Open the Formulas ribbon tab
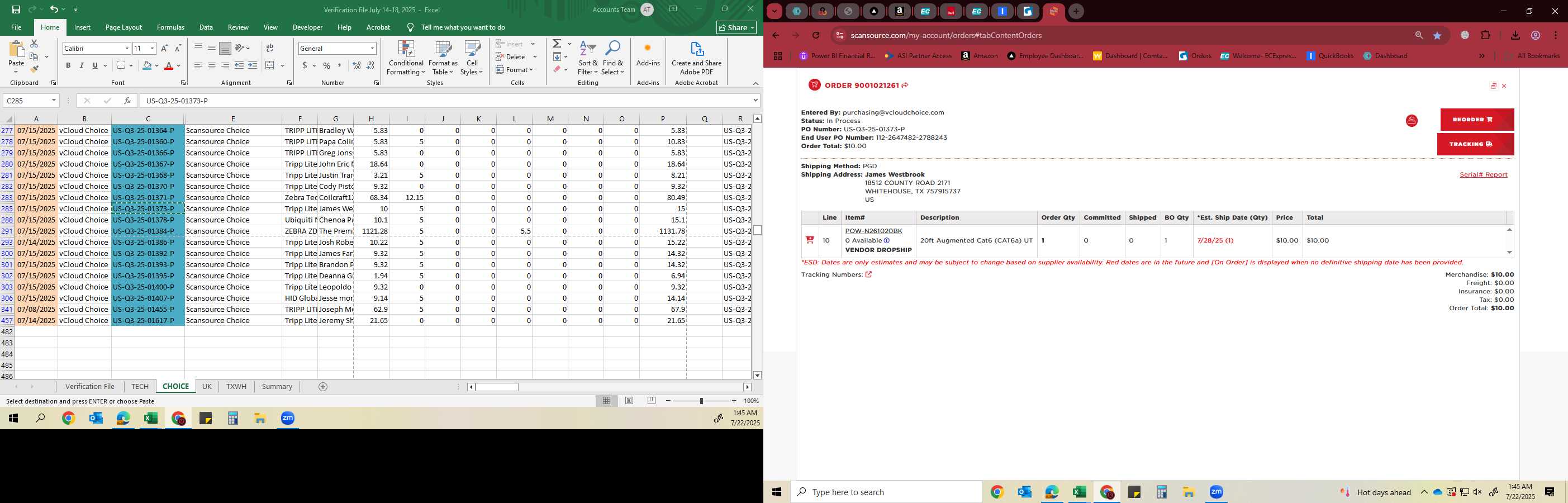 coord(170,27)
